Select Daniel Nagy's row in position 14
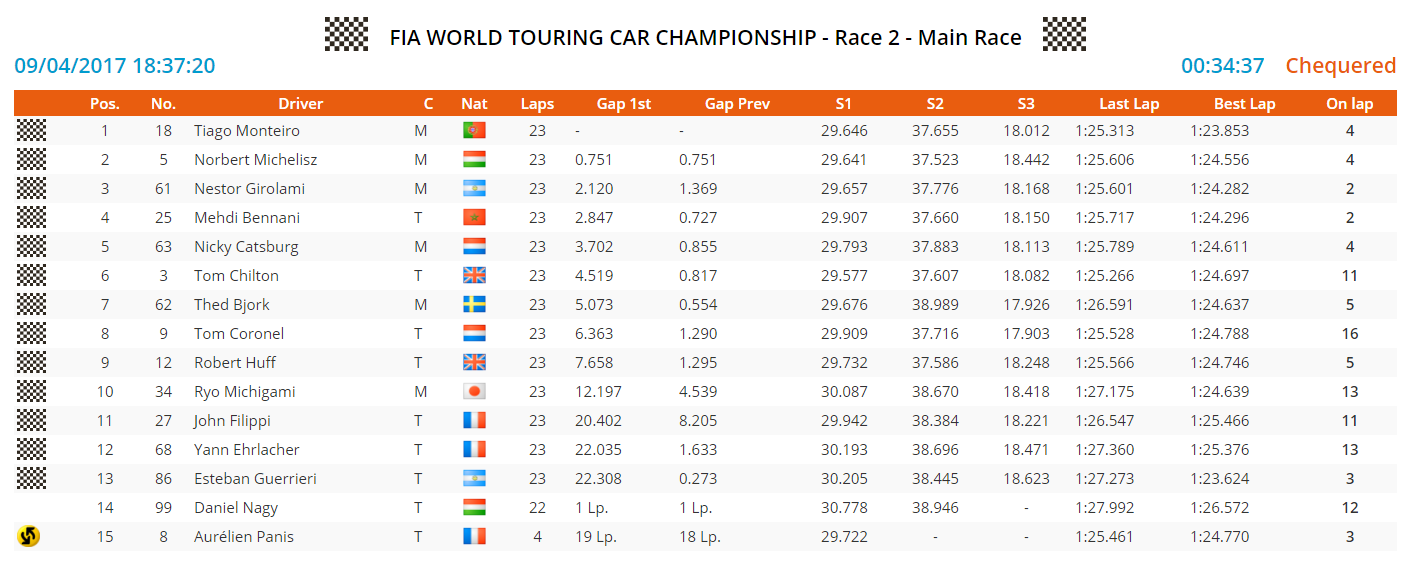 click(x=236, y=508)
